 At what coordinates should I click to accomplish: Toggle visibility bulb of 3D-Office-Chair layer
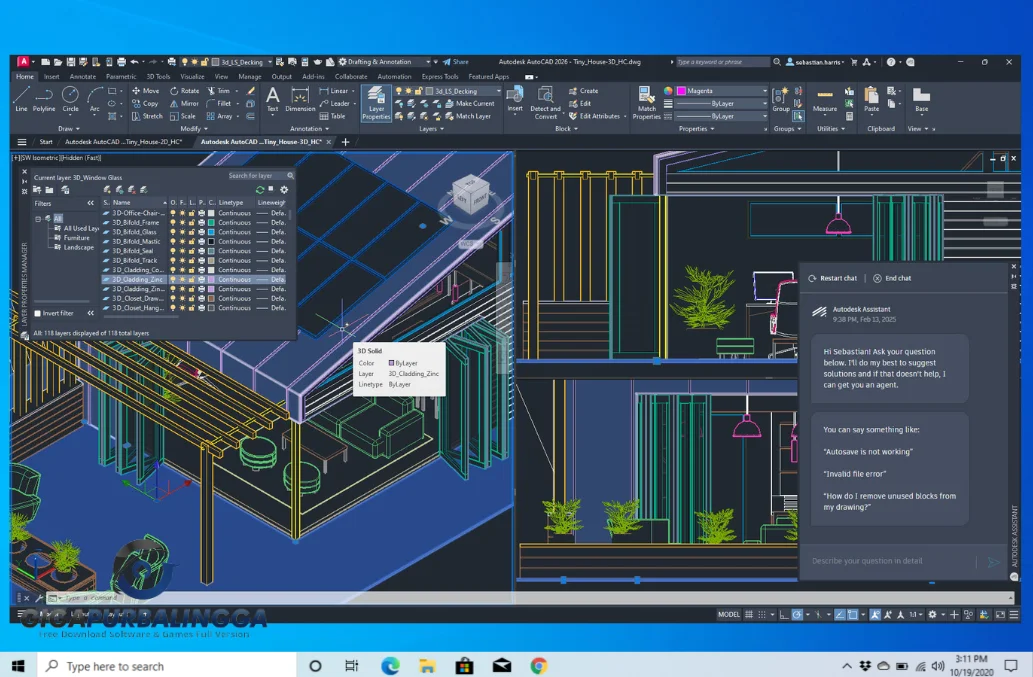(173, 213)
